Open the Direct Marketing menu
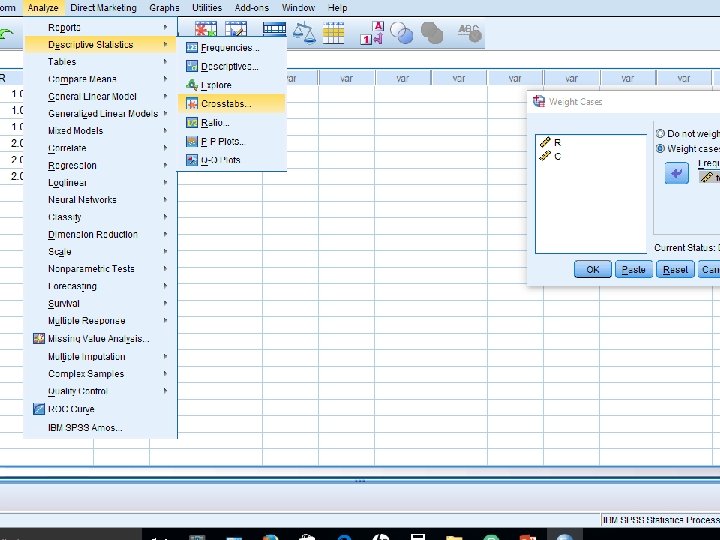This screenshot has width=720, height=540. coord(103,8)
